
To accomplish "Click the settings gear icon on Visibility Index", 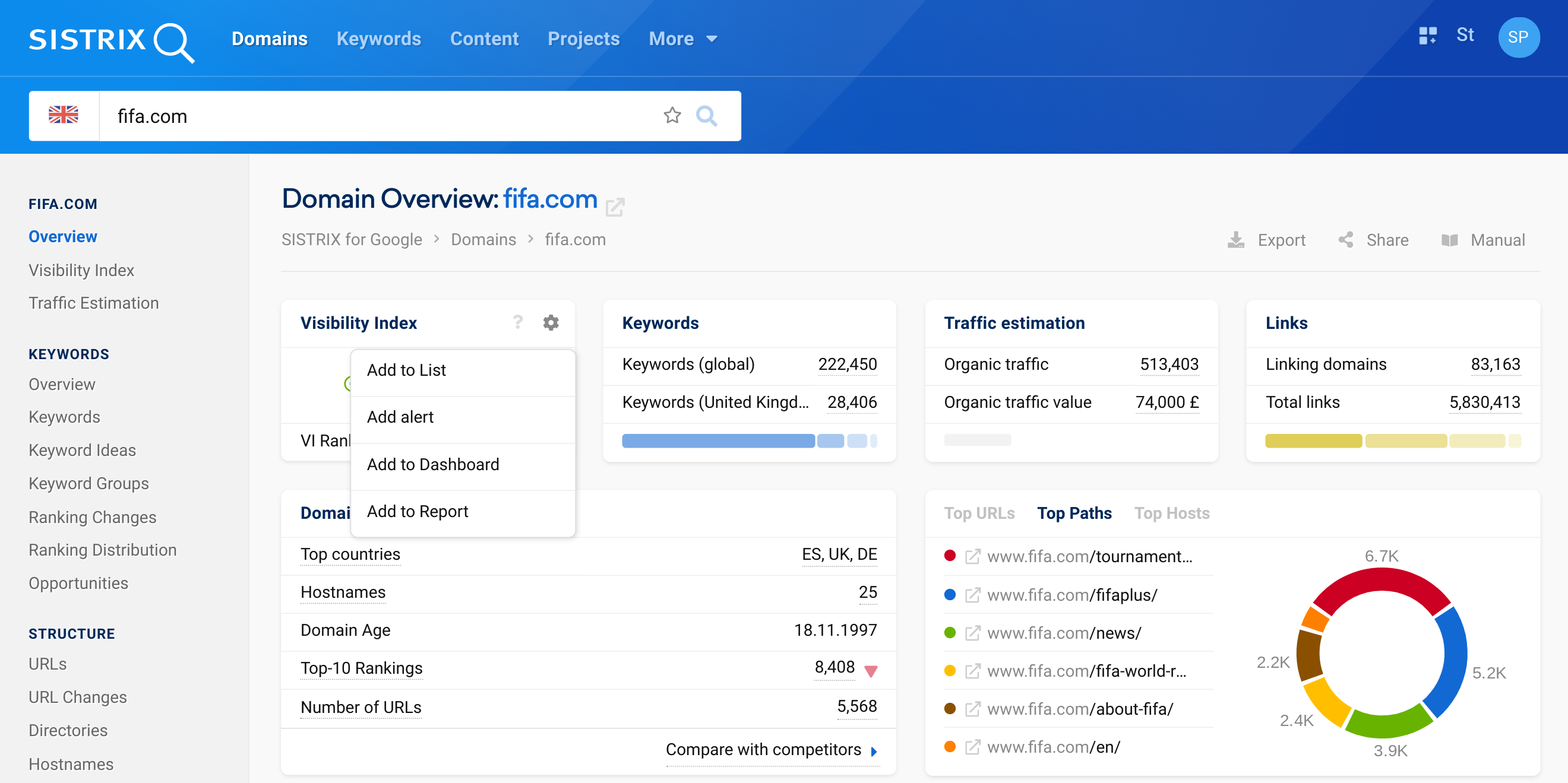I will pyautogui.click(x=551, y=323).
